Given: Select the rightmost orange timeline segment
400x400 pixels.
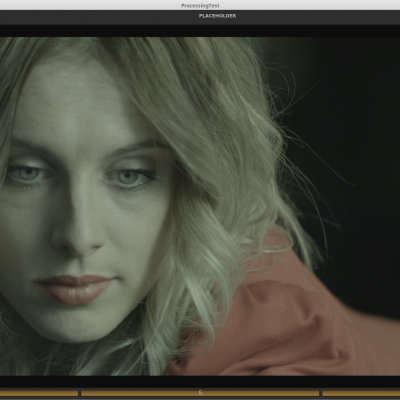Looking at the screenshot, I should 361,393.
